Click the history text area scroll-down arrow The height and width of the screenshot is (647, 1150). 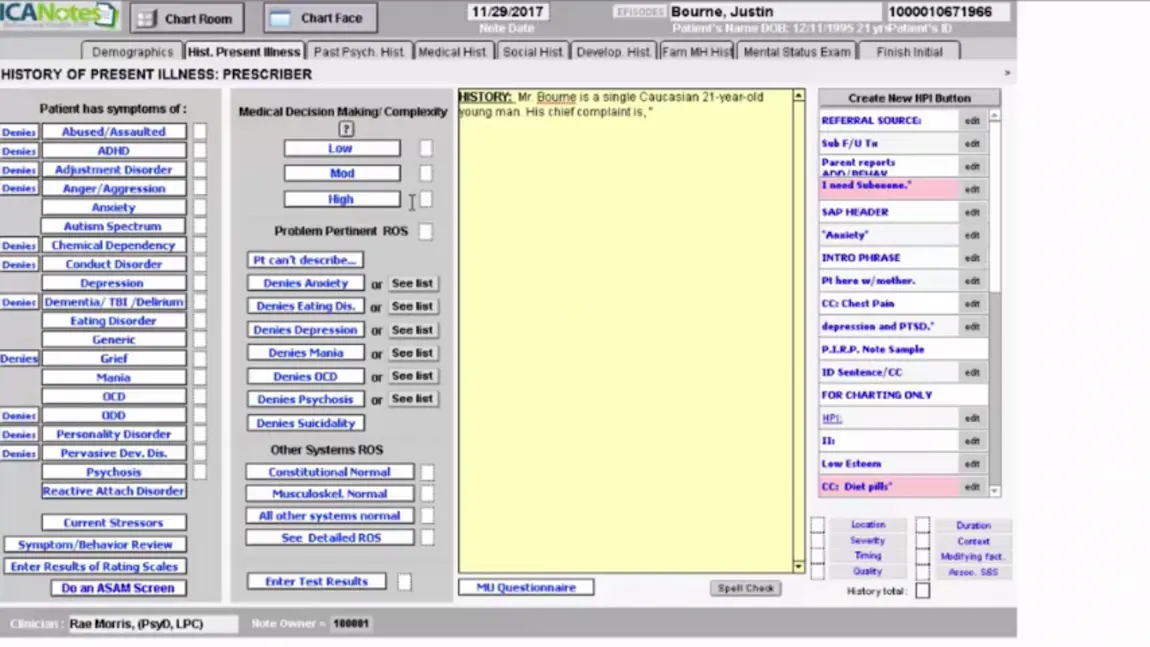pyautogui.click(x=799, y=565)
